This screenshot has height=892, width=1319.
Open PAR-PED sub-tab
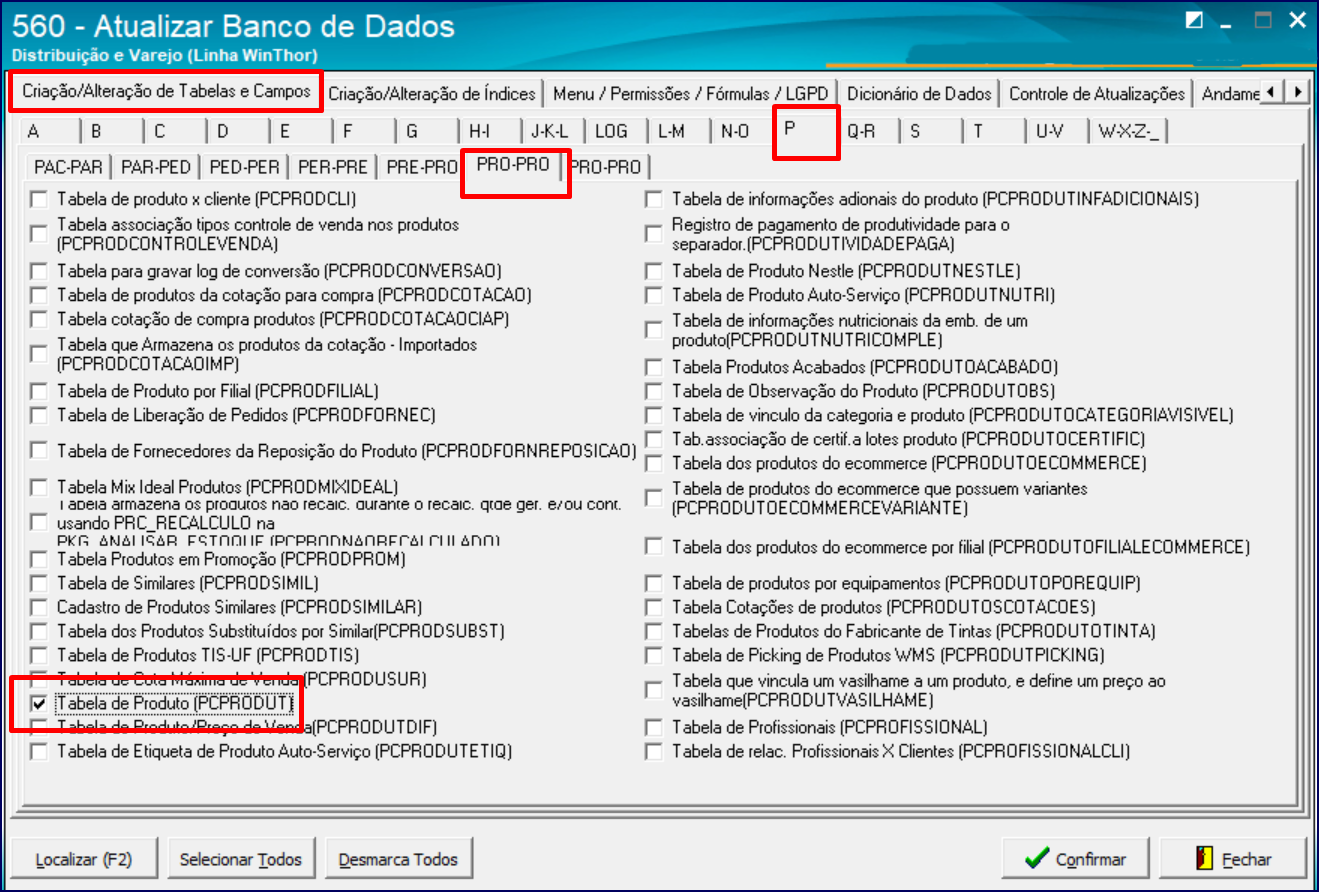pyautogui.click(x=155, y=167)
